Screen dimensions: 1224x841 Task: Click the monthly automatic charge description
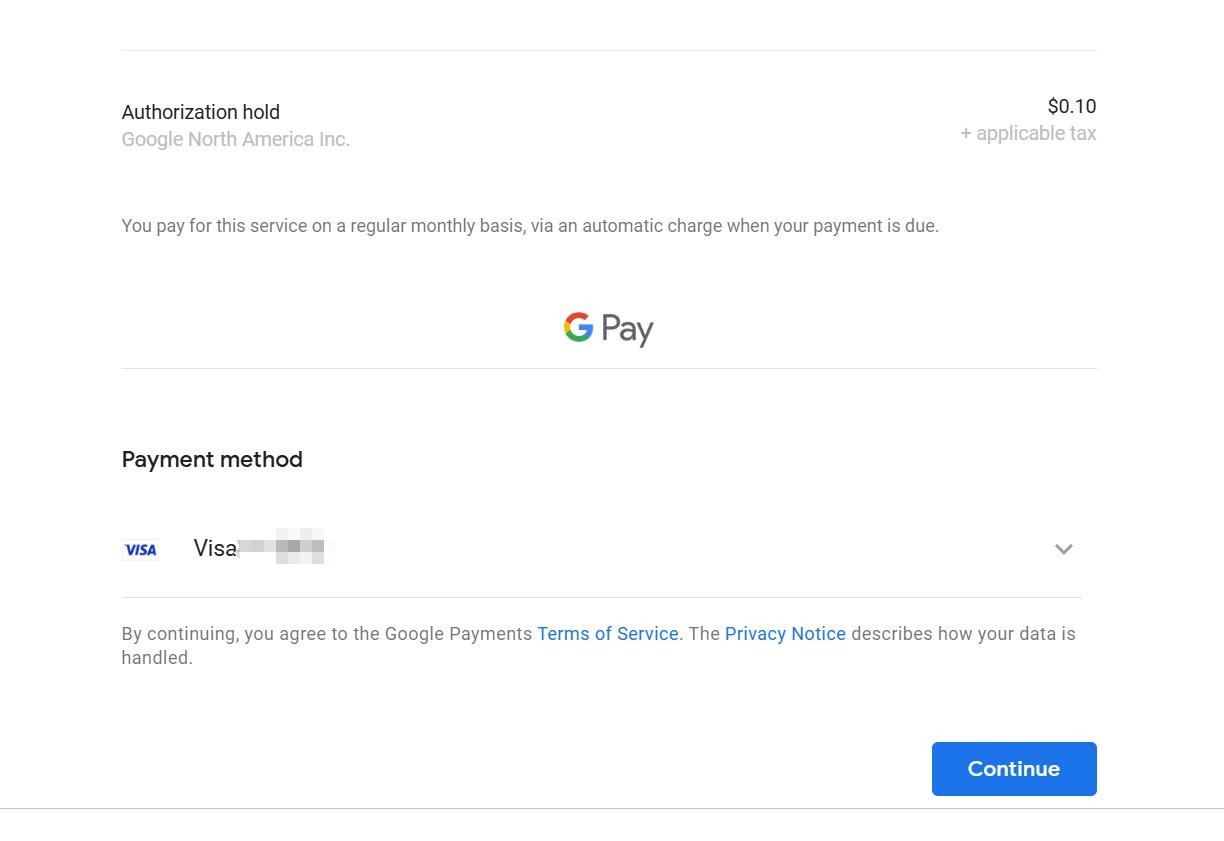530,226
